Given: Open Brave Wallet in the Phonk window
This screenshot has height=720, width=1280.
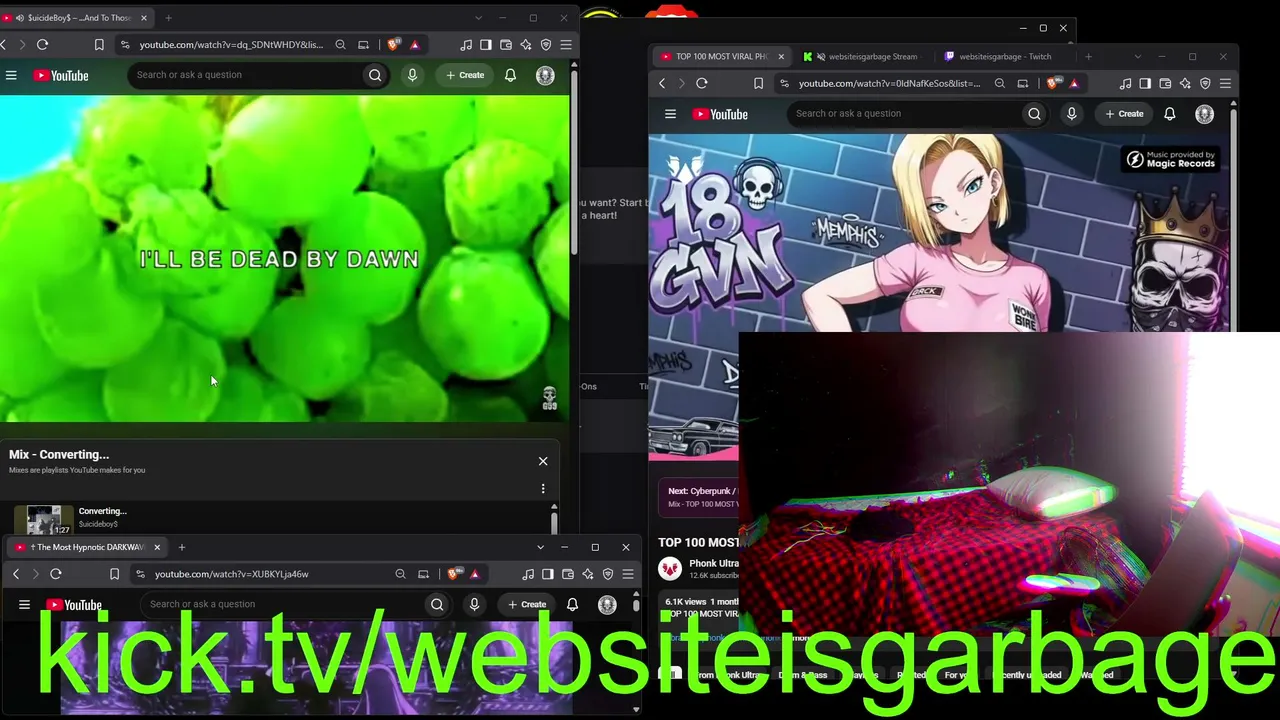Looking at the screenshot, I should (1165, 84).
